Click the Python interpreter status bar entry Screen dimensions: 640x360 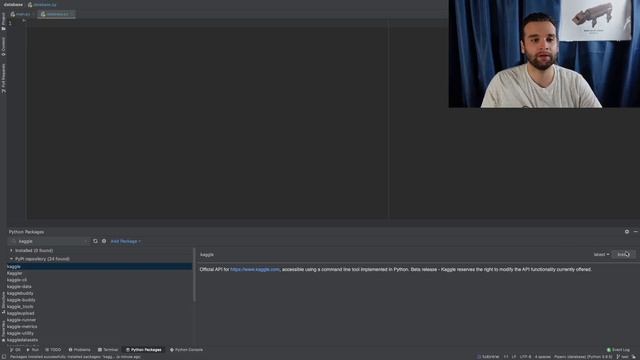click(x=583, y=357)
